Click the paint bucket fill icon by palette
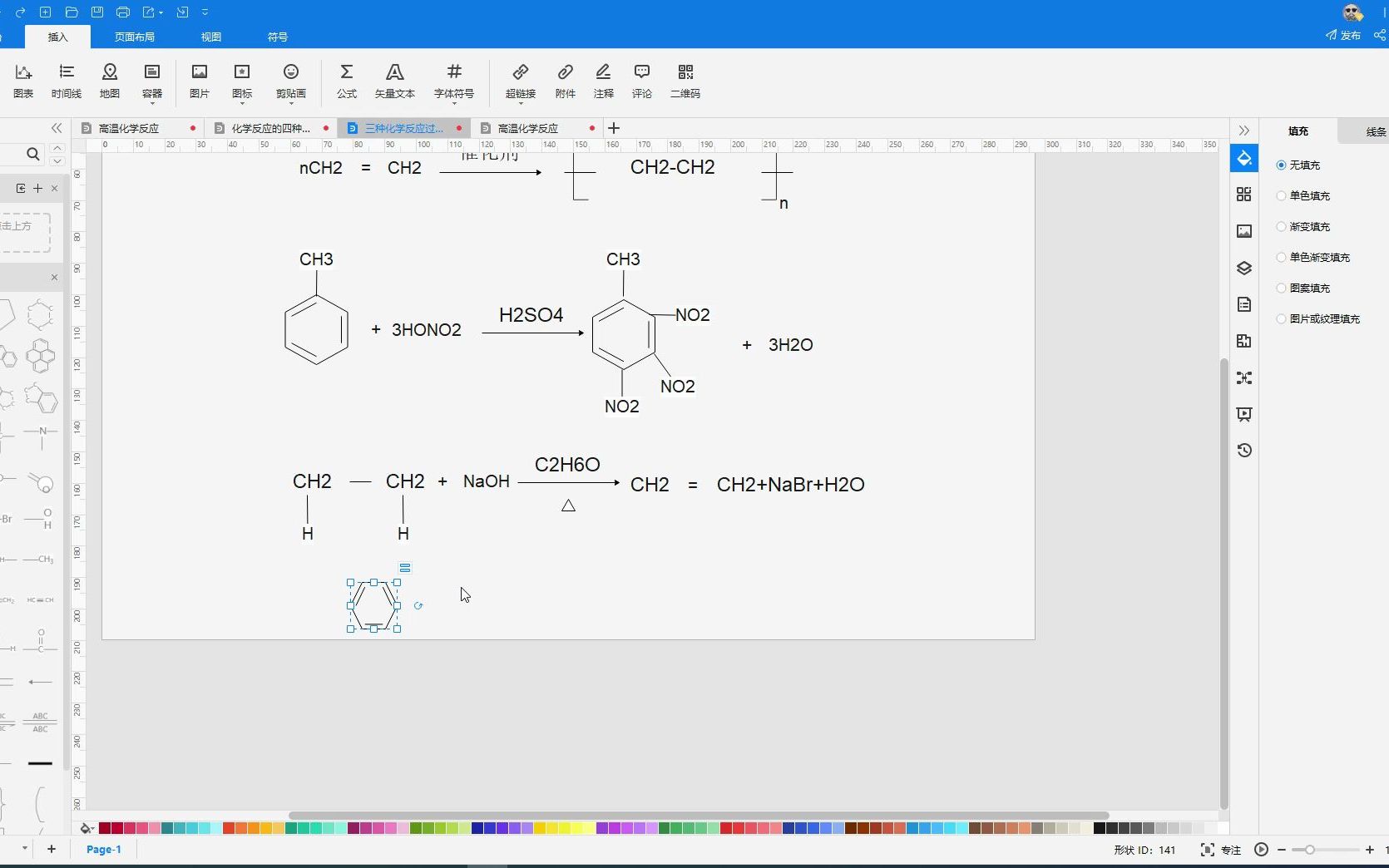 (x=86, y=828)
